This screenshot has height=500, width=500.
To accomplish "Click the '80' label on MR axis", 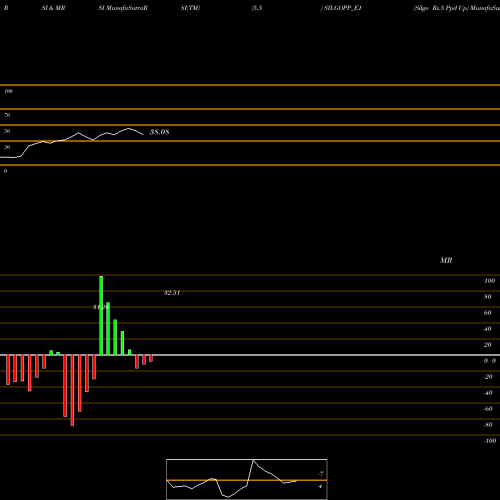I will click(x=488, y=297).
